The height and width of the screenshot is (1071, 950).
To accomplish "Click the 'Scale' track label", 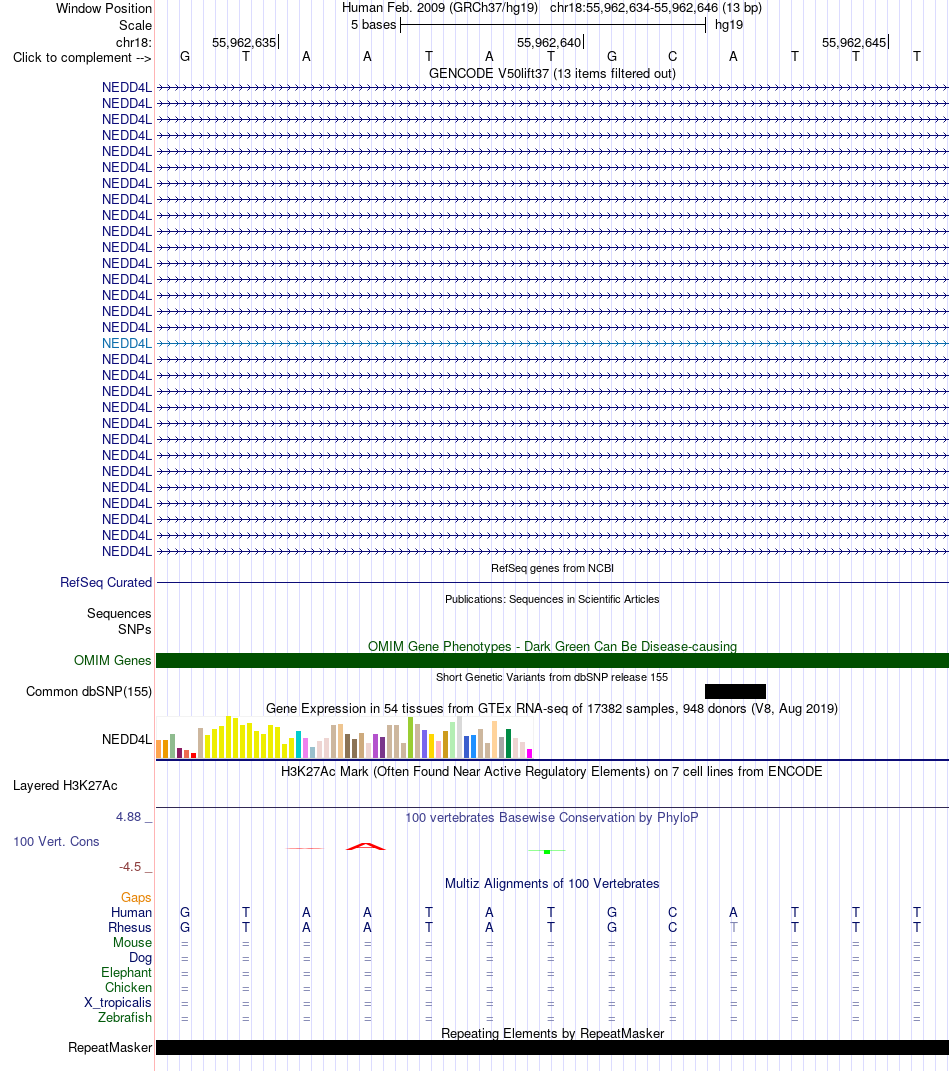I will [x=135, y=25].
